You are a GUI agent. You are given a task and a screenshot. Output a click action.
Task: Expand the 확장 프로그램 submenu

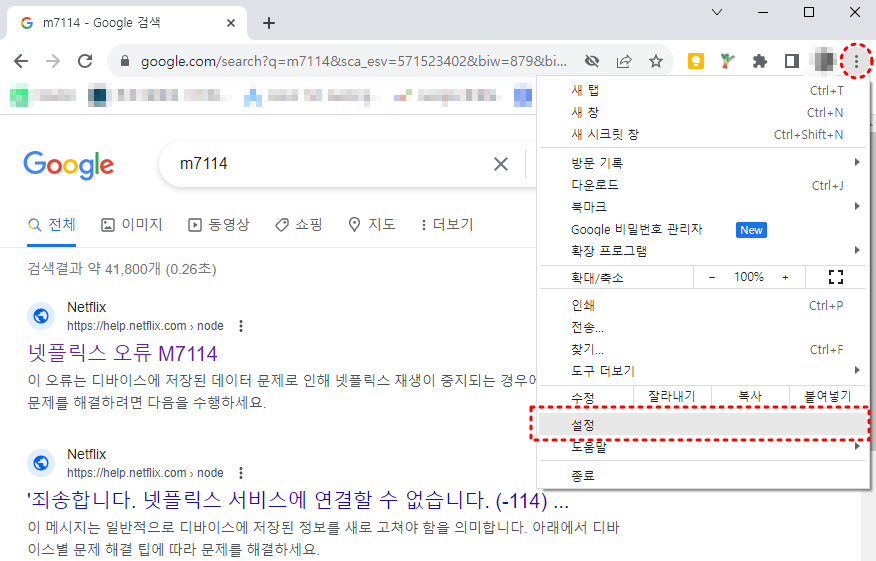705,251
